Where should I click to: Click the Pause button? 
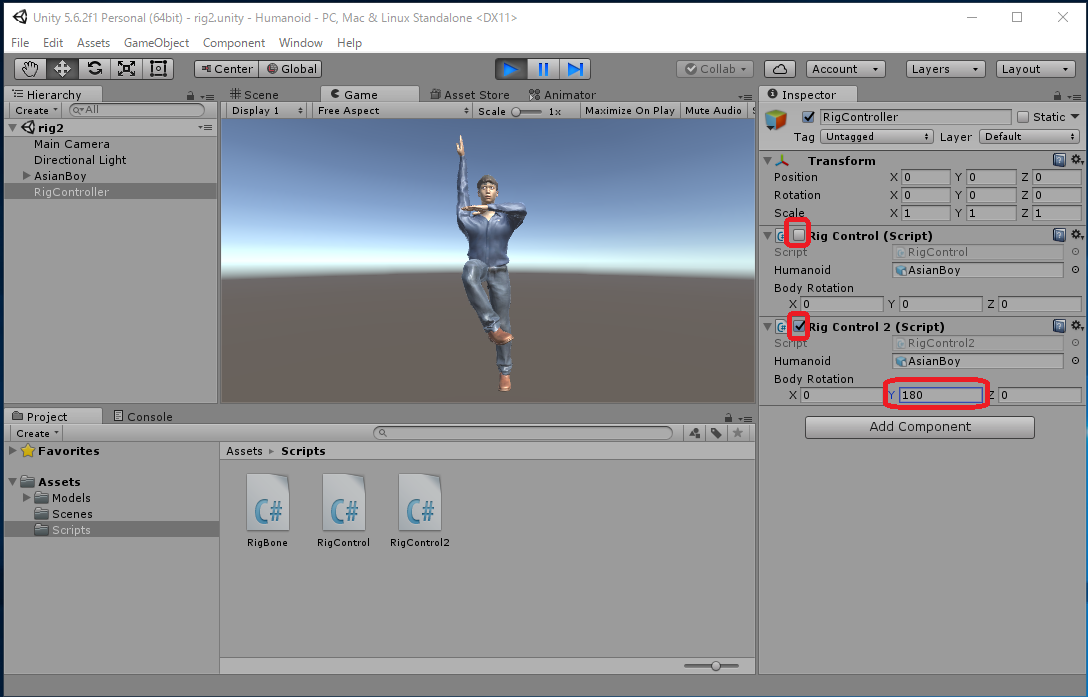click(543, 69)
